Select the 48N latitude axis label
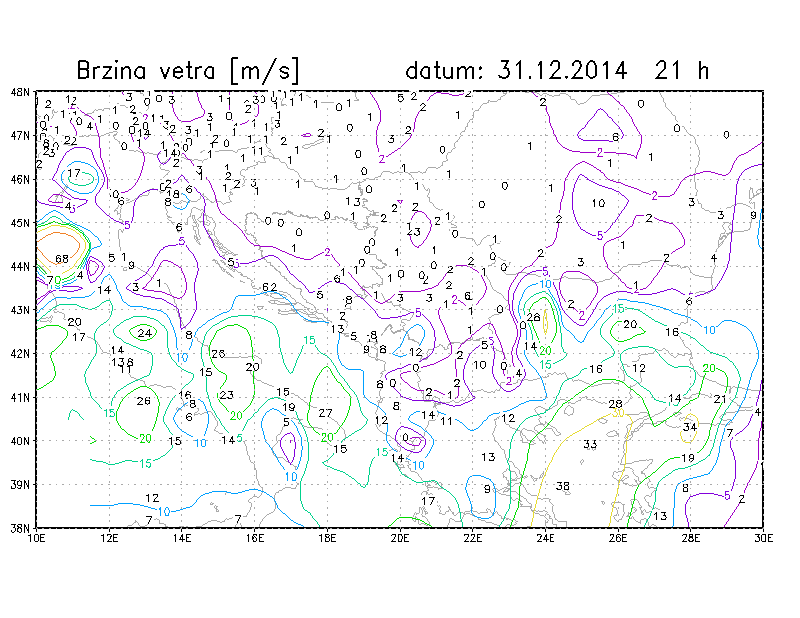 pos(20,92)
